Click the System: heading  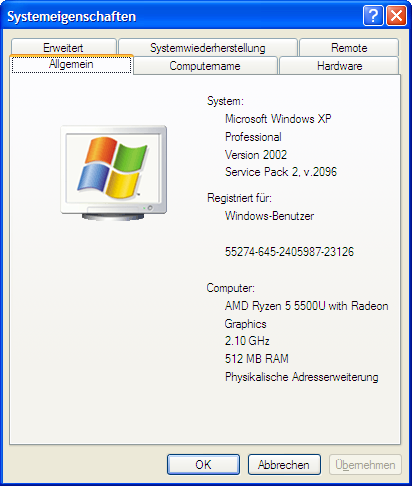point(225,101)
